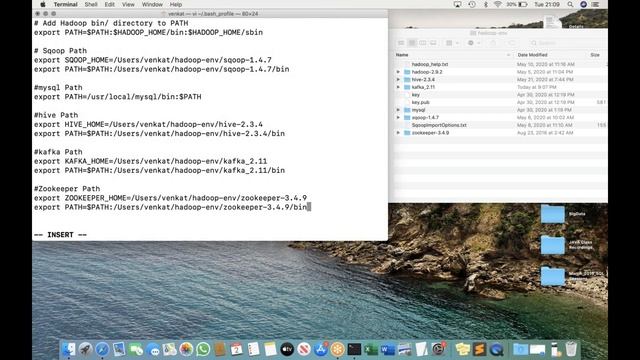Open Launchpad rocket icon in Dock
Screen dimensions: 640x360
[85, 349]
